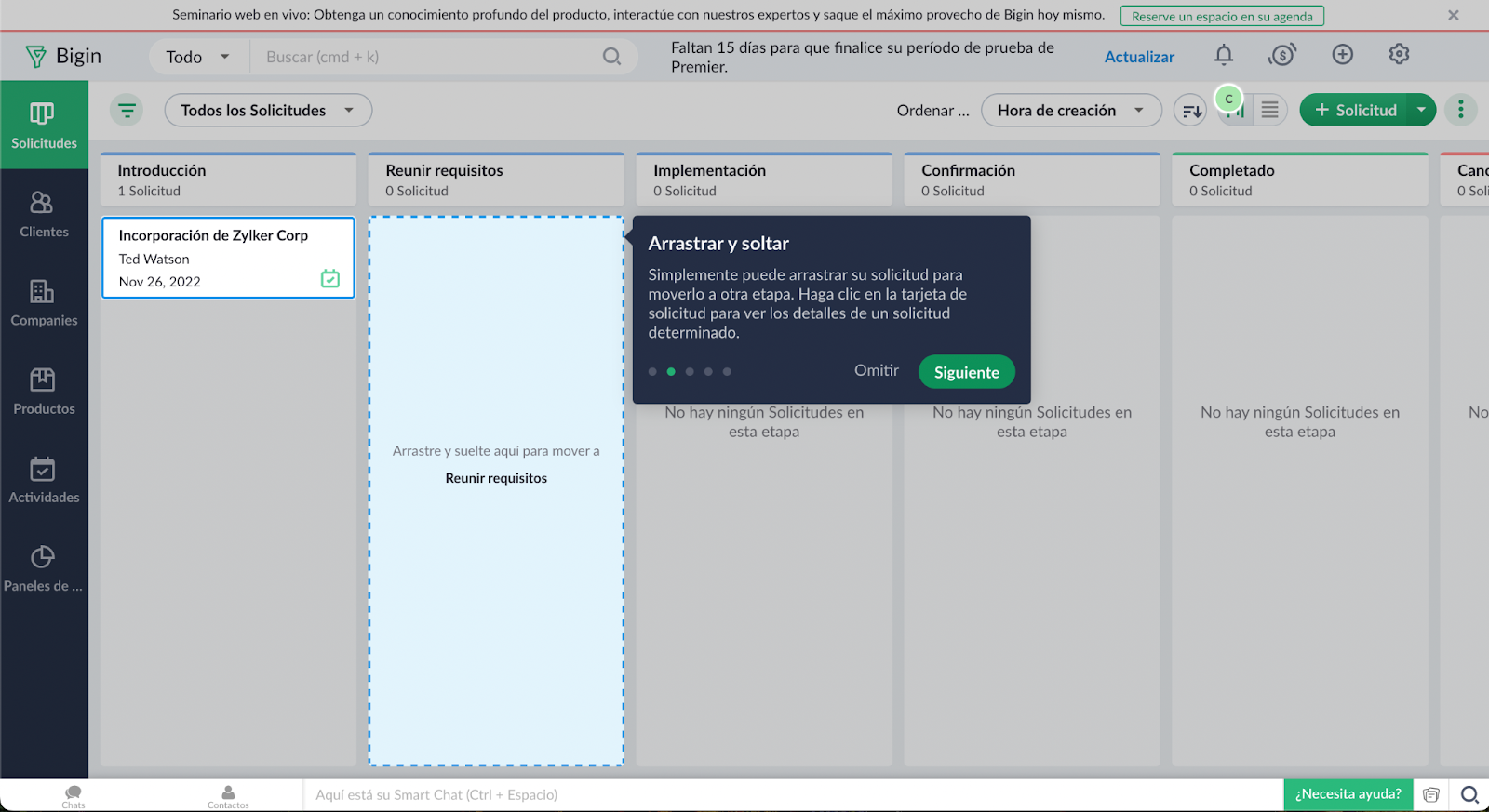Click the + Solicitud button
Viewport: 1489px width, 812px height.
pos(1355,110)
